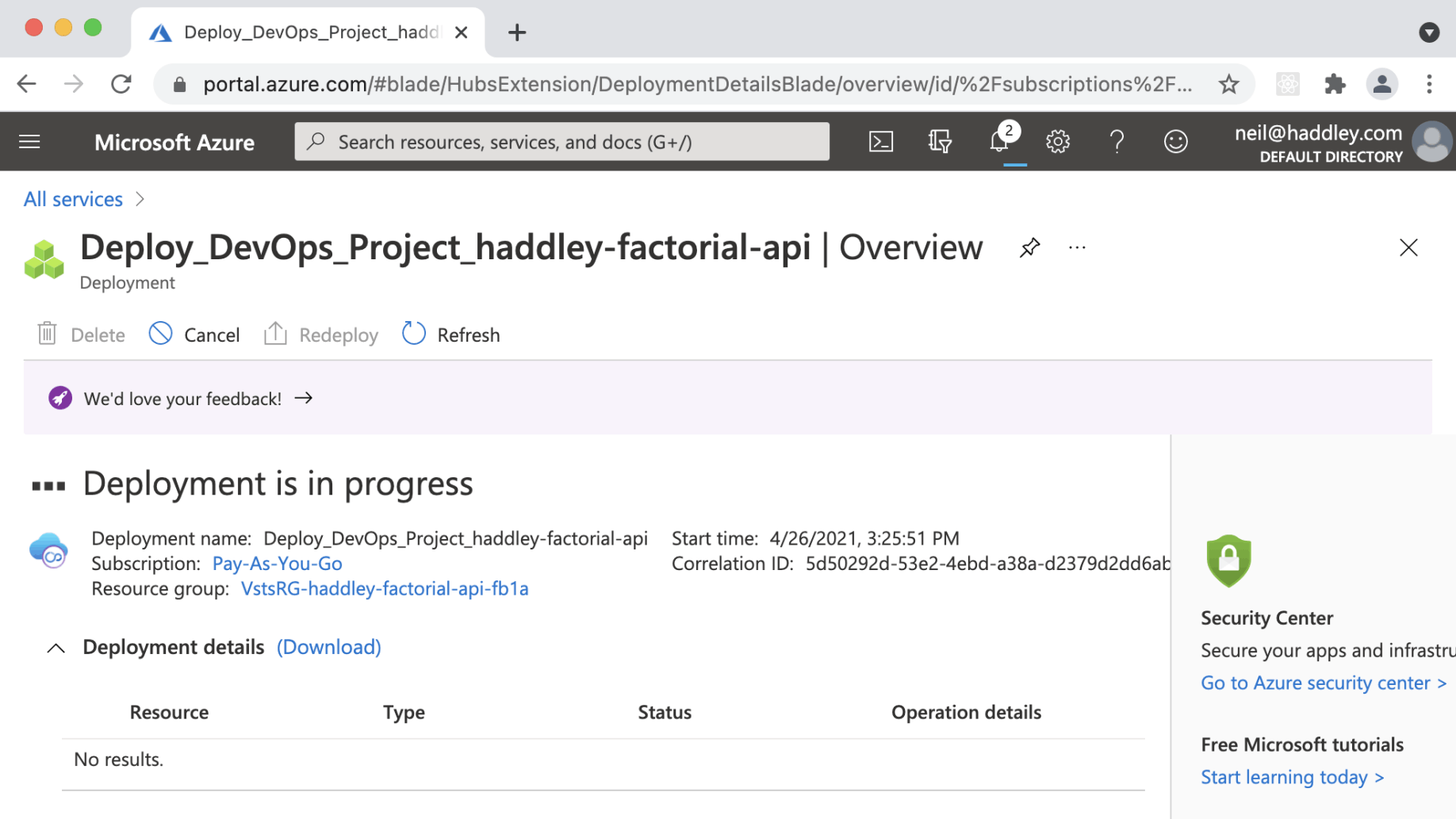
Task: Open the ellipsis more options menu
Action: click(1077, 248)
